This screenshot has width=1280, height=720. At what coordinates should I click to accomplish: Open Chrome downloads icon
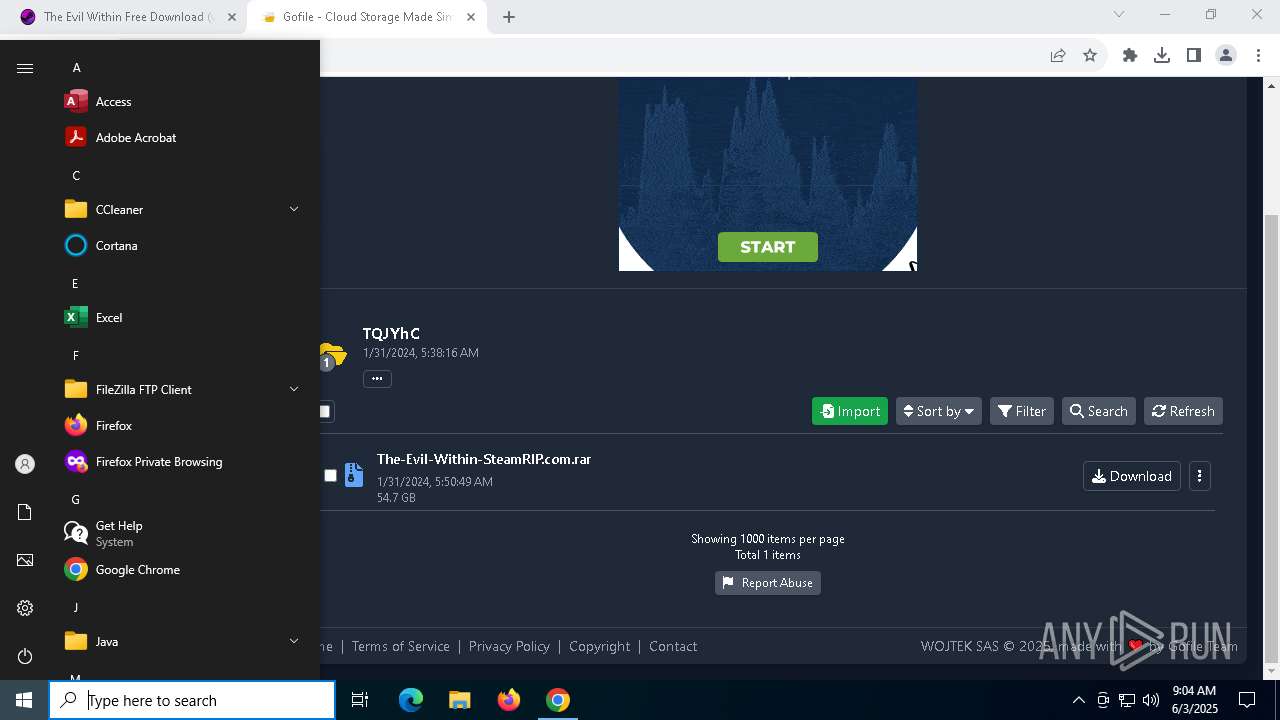1162,56
